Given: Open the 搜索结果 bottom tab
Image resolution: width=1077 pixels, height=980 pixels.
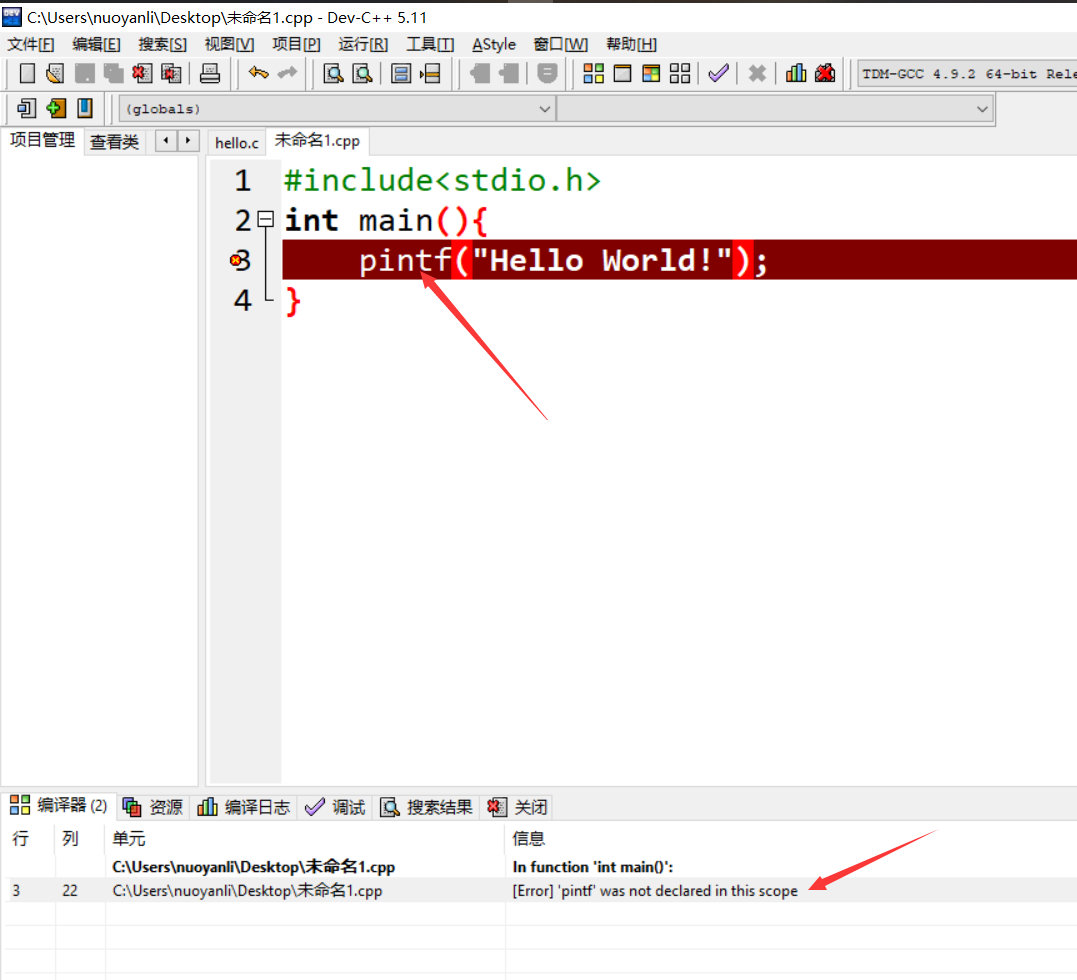Looking at the screenshot, I should point(427,807).
